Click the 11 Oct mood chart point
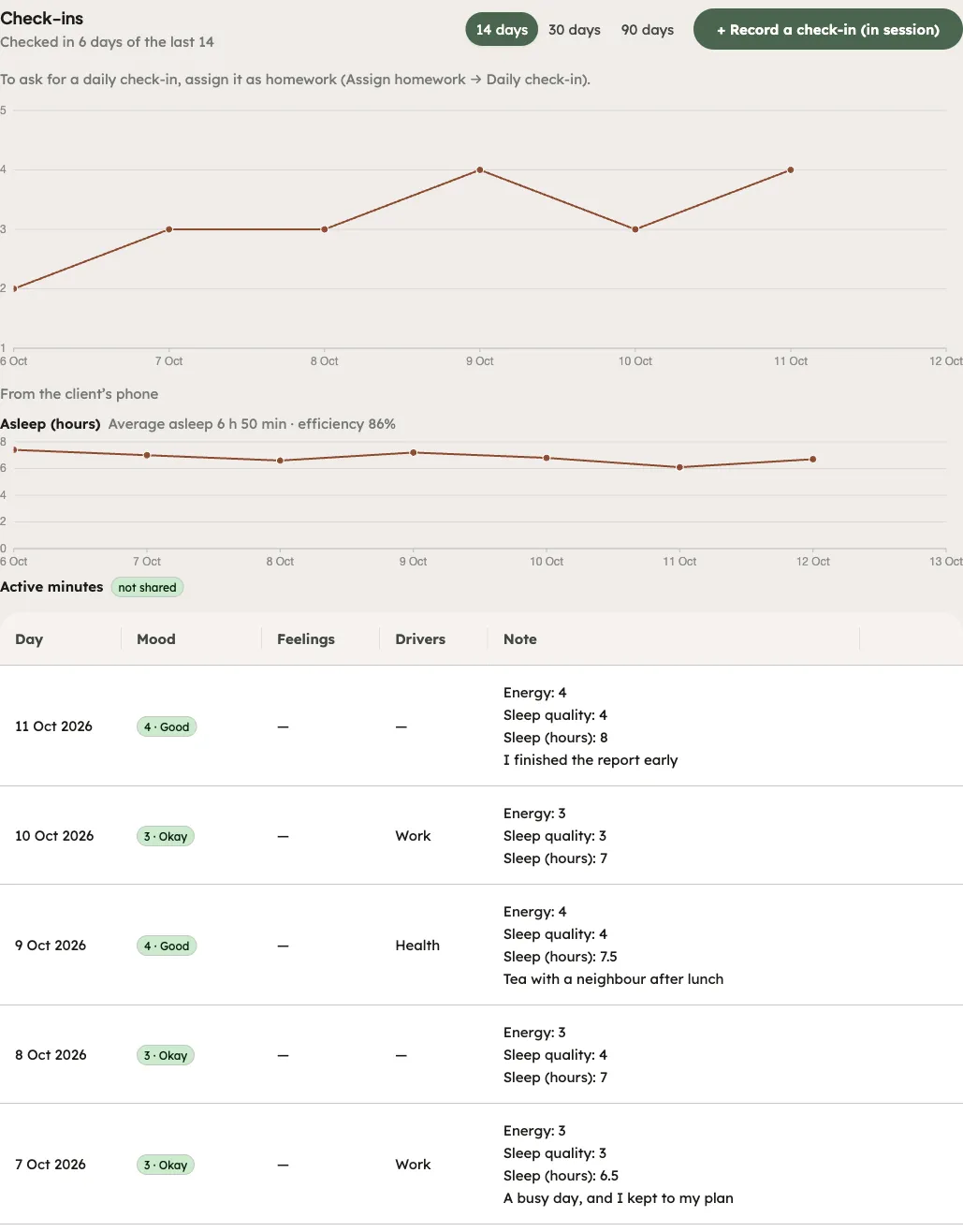This screenshot has width=963, height=1232. [x=791, y=169]
